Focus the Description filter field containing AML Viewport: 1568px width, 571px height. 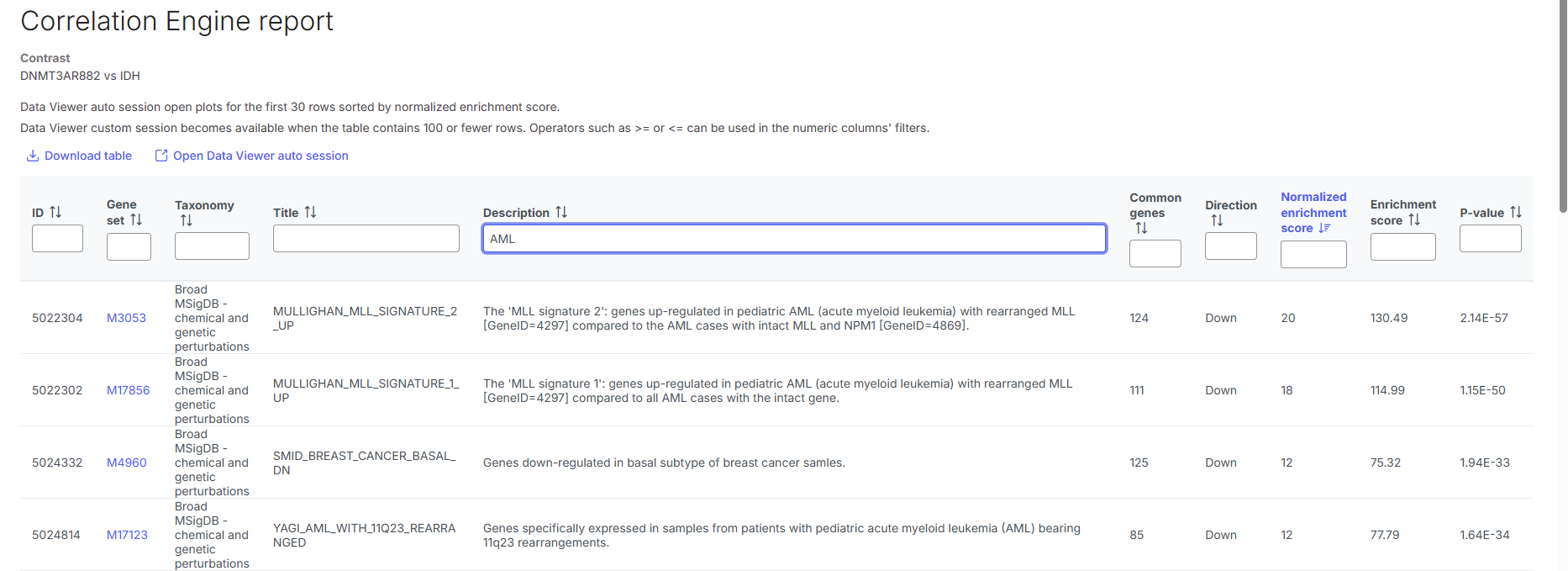[x=793, y=239]
